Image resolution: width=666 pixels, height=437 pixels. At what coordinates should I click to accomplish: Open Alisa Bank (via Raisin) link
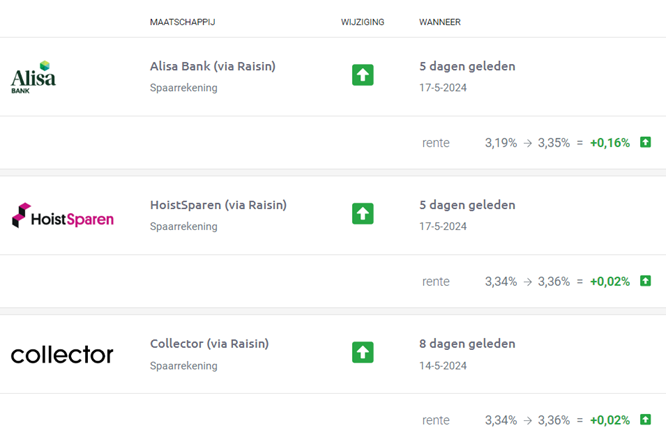tap(212, 66)
